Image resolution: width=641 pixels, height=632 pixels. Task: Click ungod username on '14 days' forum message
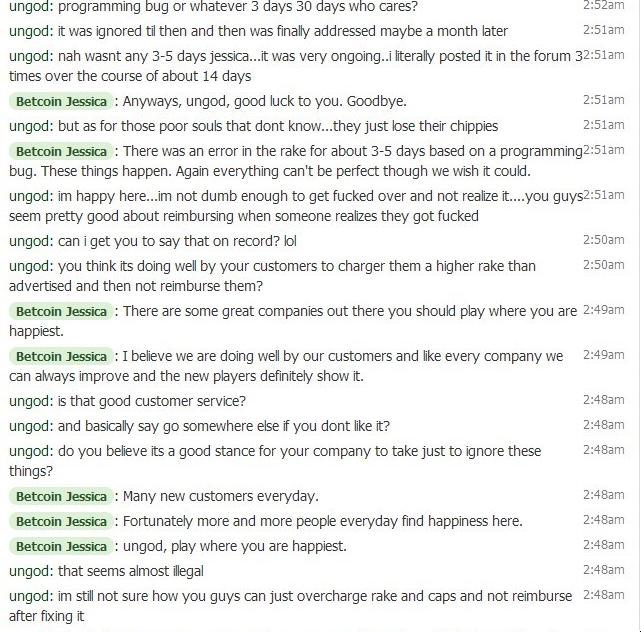29,56
